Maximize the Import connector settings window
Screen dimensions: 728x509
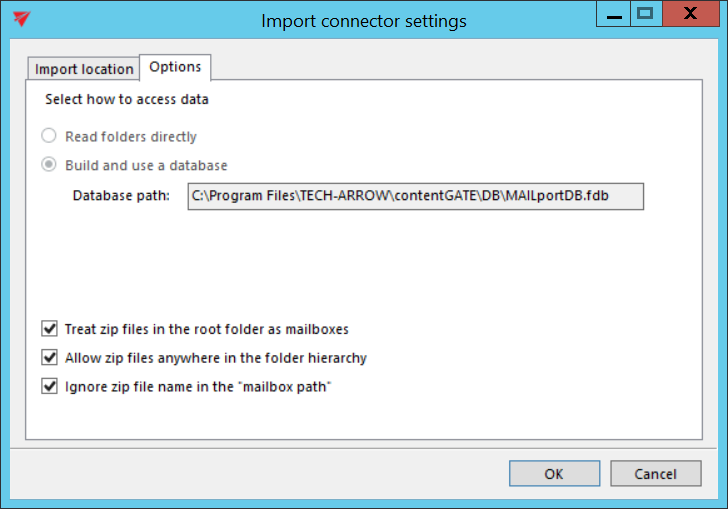point(645,13)
